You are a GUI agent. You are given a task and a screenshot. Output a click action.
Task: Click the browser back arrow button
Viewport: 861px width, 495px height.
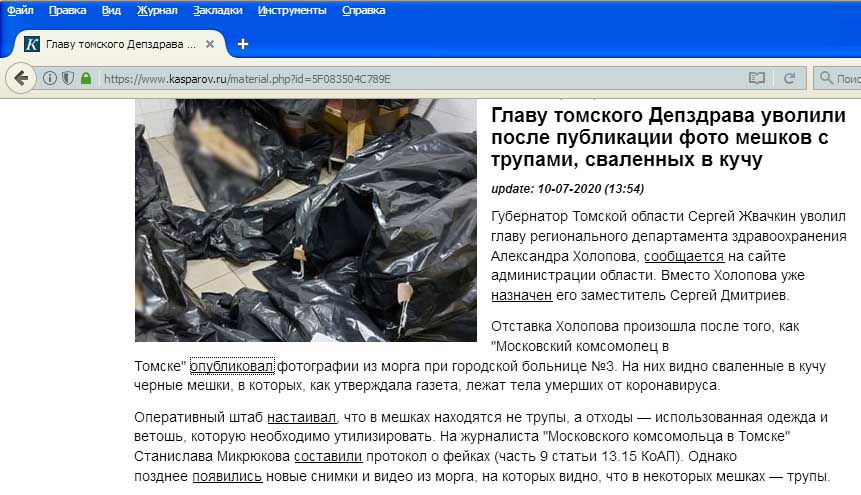21,79
